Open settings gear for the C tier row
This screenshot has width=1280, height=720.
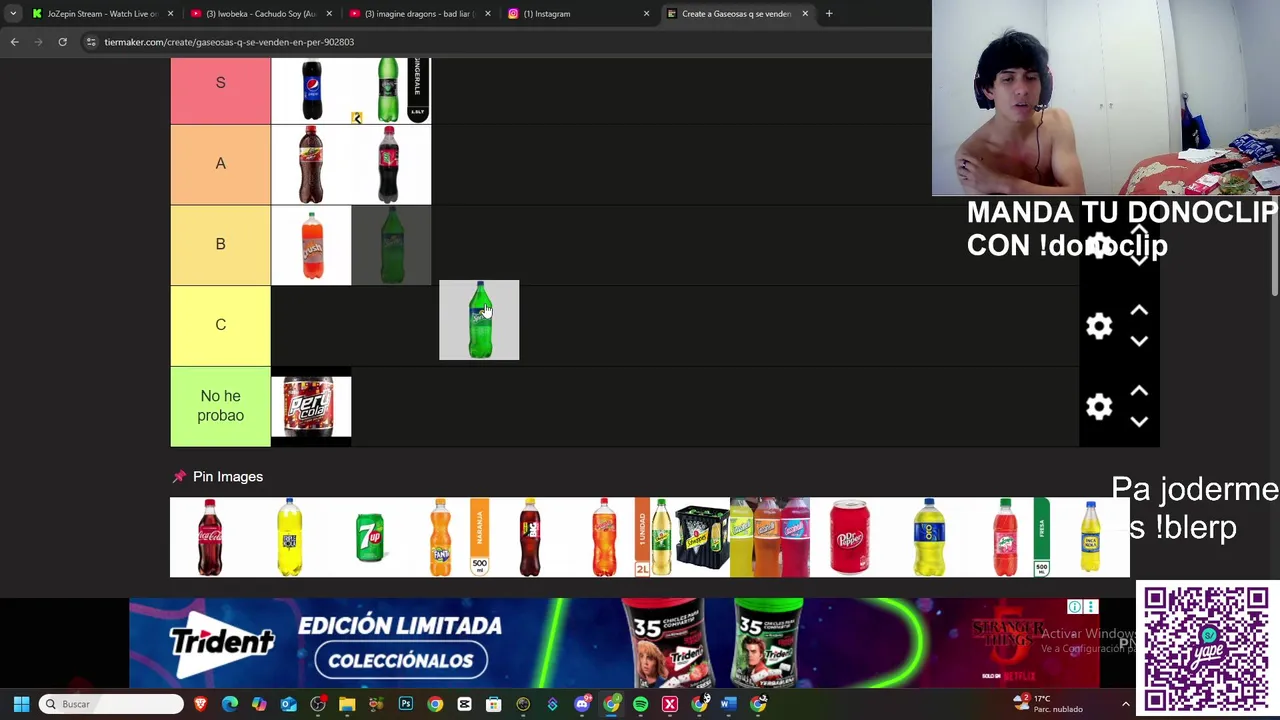coord(1099,326)
